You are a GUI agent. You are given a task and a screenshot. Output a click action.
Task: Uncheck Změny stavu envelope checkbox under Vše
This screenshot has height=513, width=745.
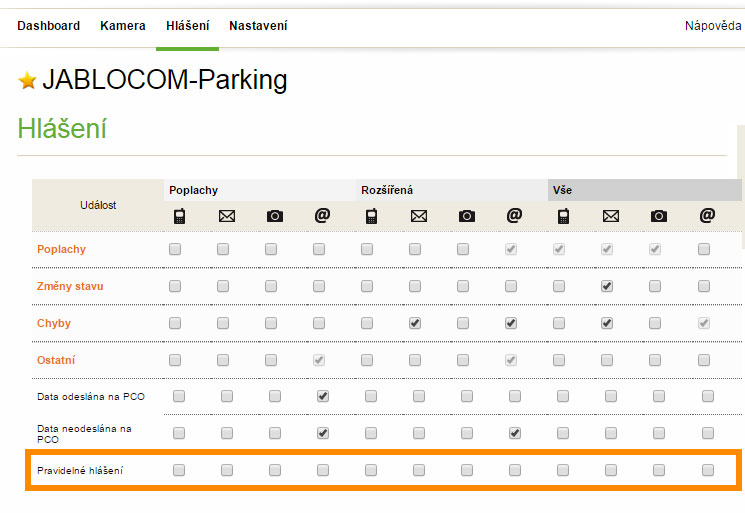point(607,286)
